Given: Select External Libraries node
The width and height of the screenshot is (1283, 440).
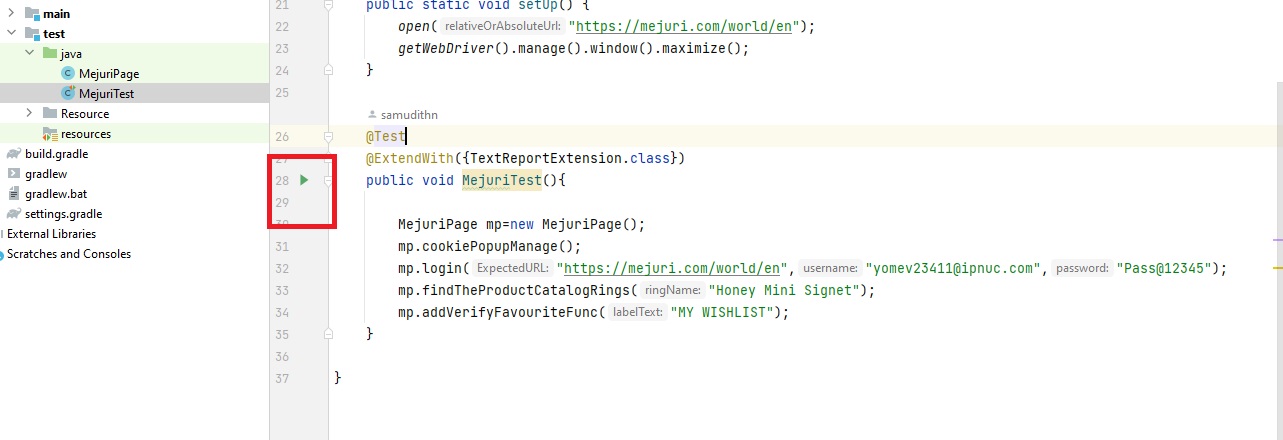Looking at the screenshot, I should pos(51,233).
